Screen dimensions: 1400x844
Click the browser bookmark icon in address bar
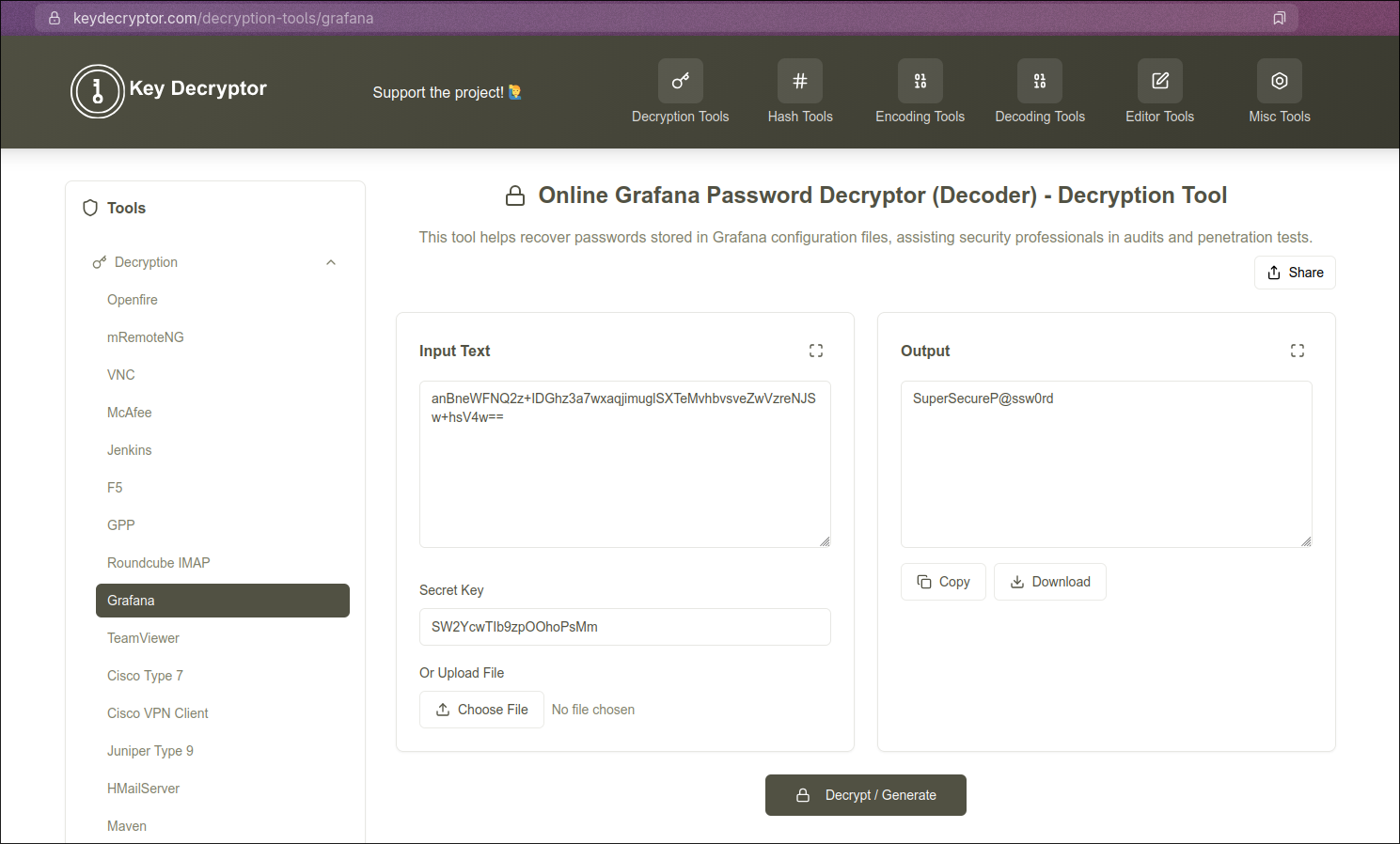point(1279,18)
